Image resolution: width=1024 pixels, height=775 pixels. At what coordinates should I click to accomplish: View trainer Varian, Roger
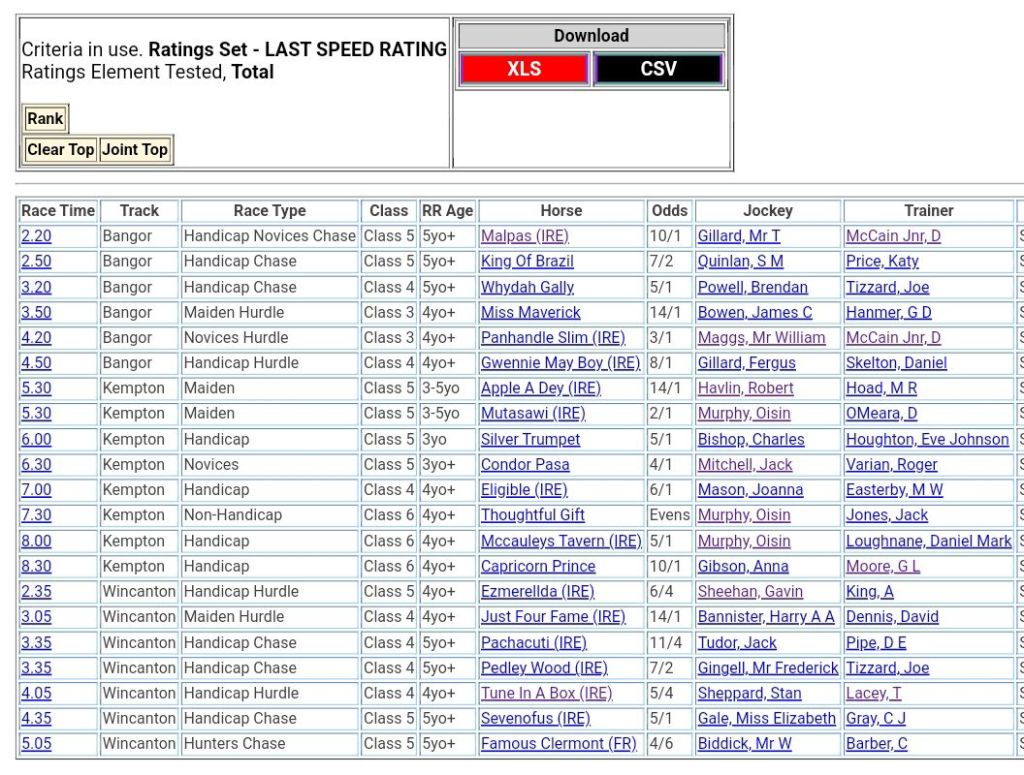[891, 464]
